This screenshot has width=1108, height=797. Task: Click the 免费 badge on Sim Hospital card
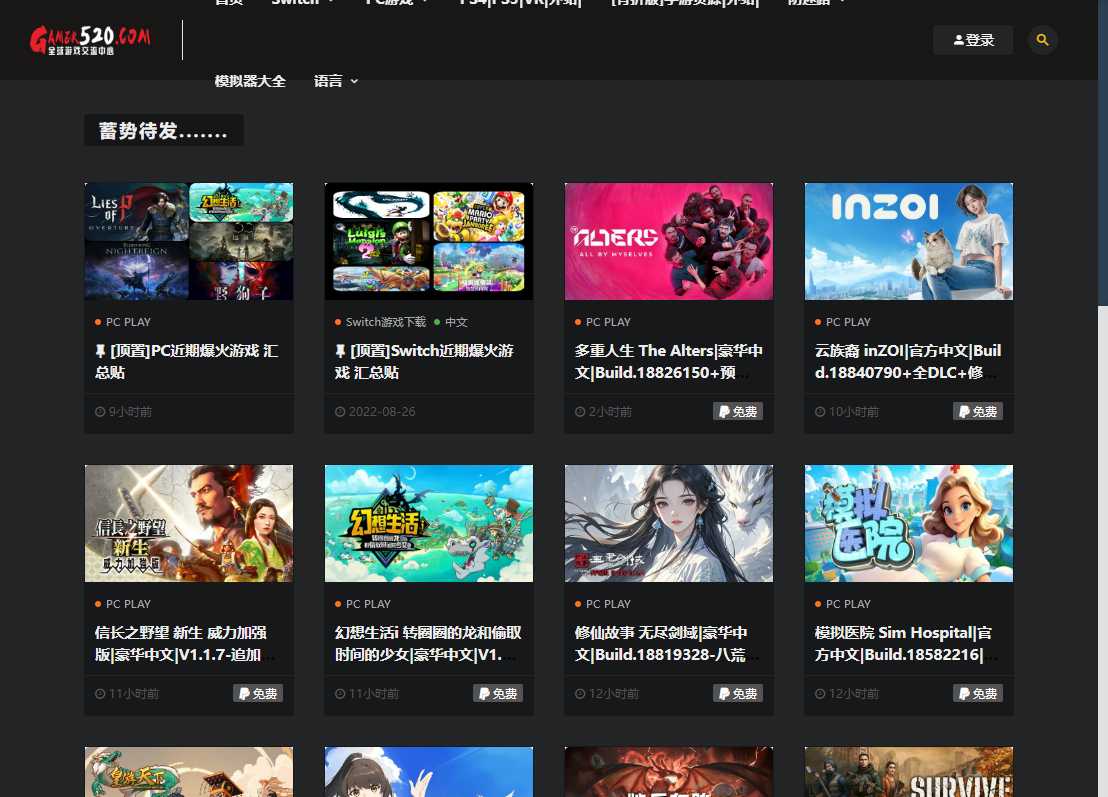(x=977, y=693)
